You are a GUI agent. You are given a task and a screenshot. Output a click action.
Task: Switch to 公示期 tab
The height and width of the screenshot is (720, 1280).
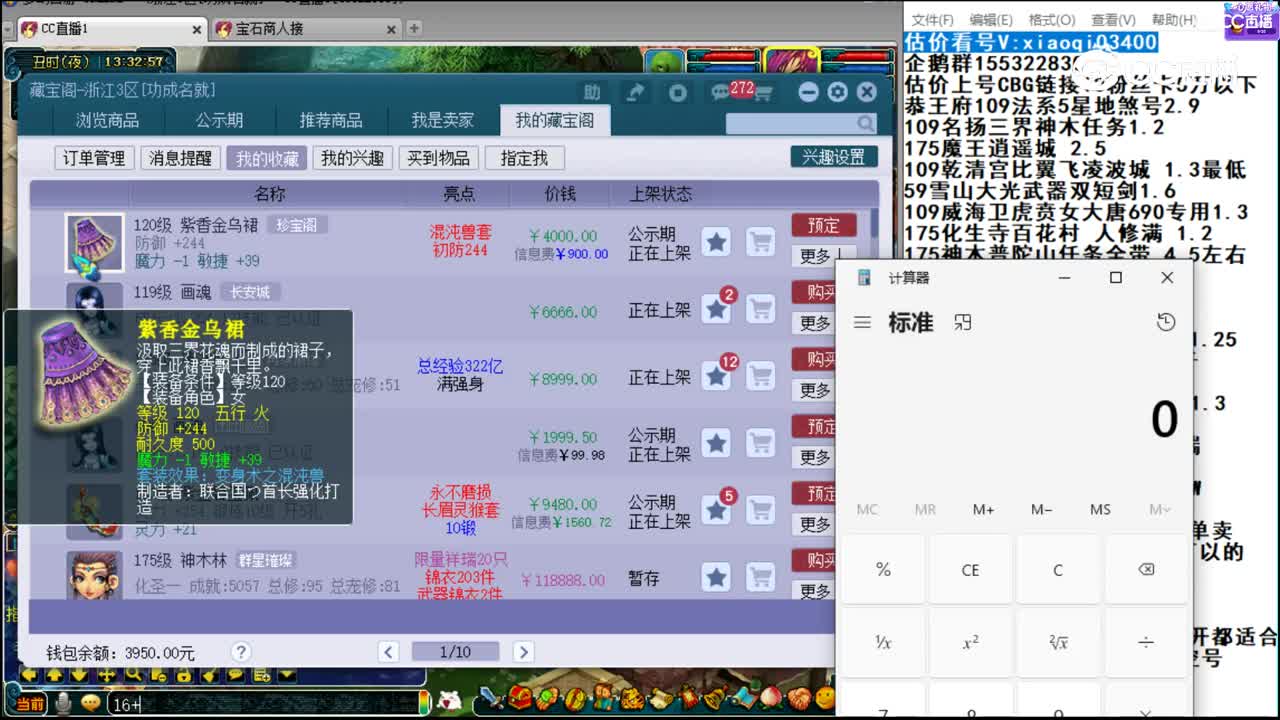(219, 120)
